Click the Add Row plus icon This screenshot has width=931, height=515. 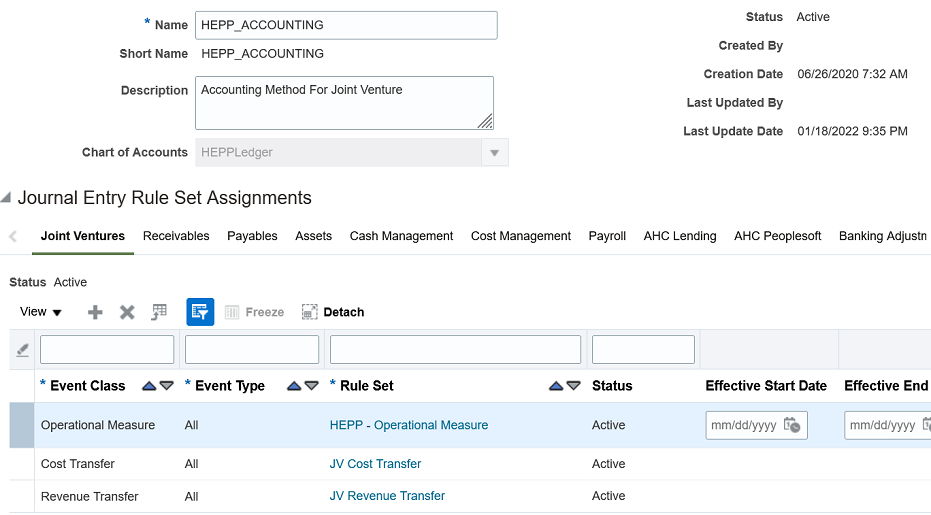(x=95, y=312)
